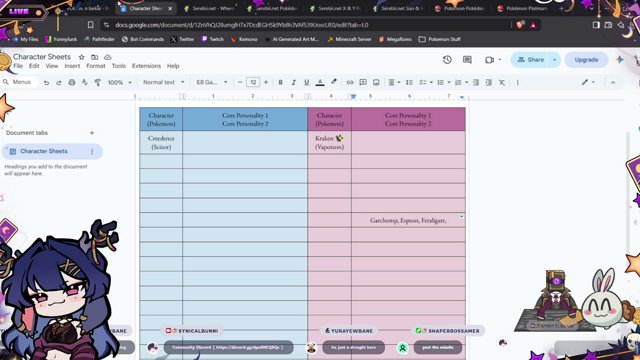
Task: Move the document to a folder
Action: pos(95,57)
